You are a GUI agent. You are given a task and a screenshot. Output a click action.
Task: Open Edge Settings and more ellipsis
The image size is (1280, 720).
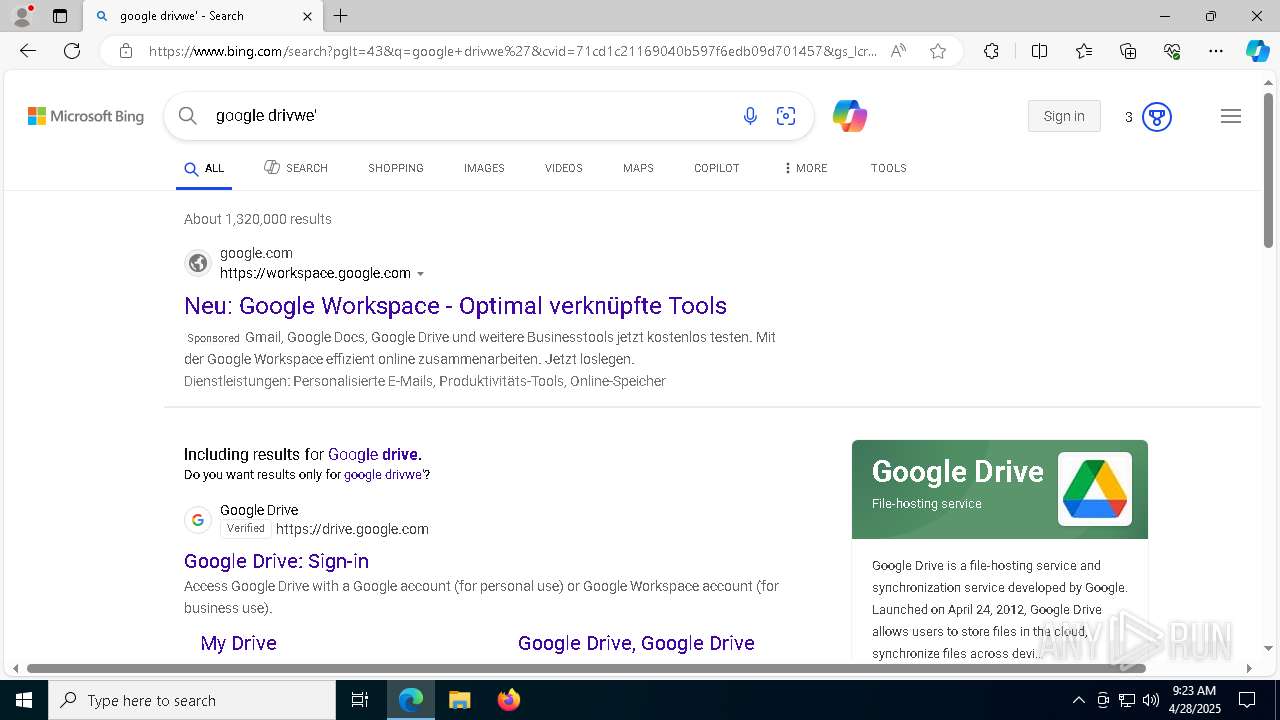pyautogui.click(x=1216, y=51)
